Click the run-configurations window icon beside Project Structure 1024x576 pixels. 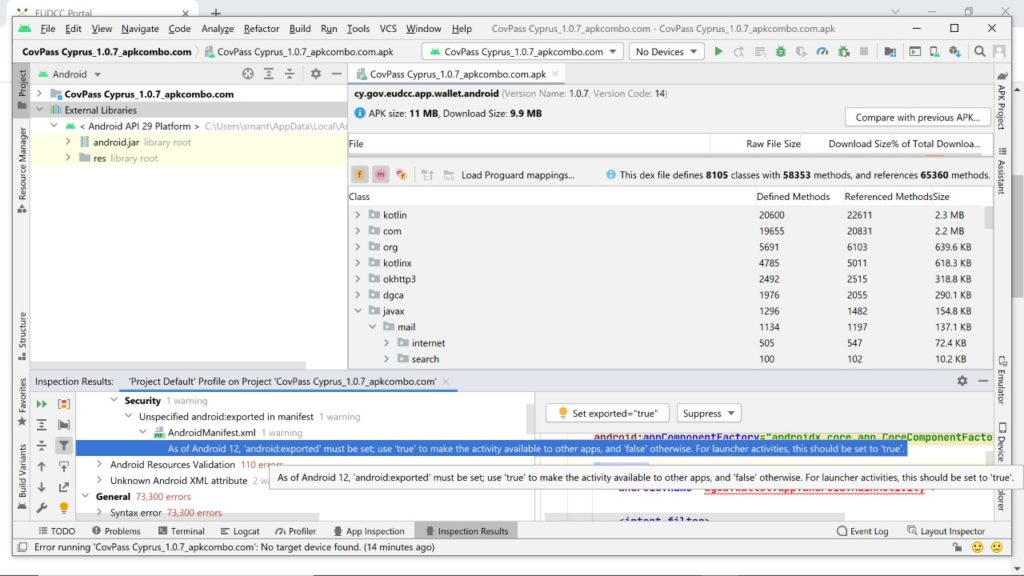click(x=915, y=52)
